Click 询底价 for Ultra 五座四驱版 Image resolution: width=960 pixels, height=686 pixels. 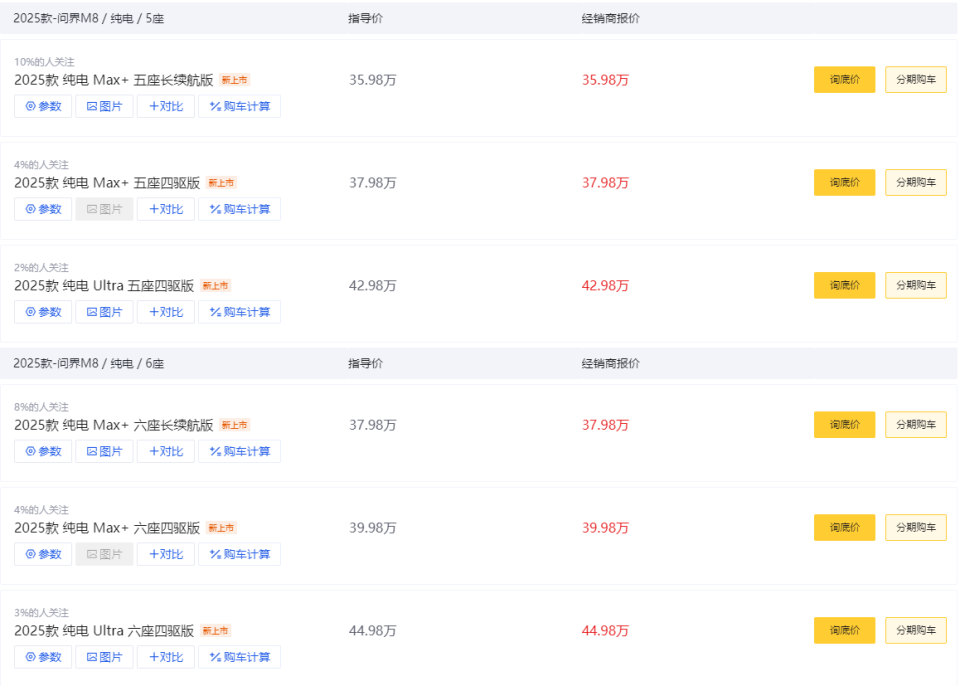pyautogui.click(x=844, y=285)
